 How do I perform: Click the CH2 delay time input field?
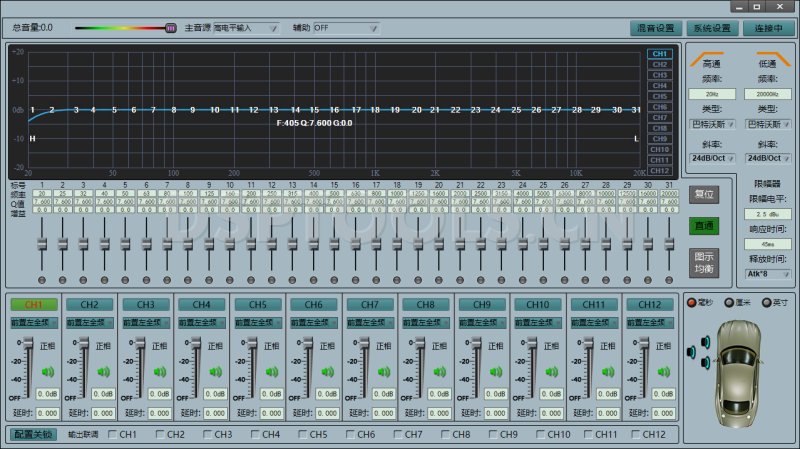103,412
